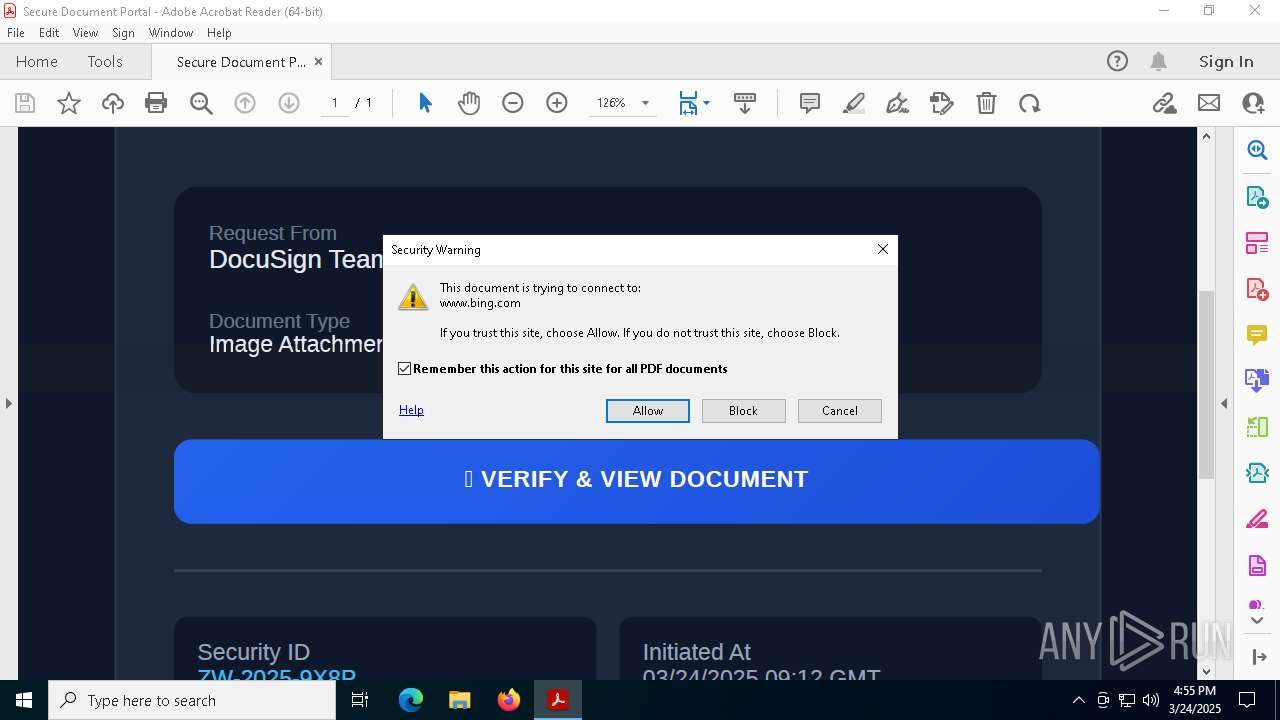Click the Upload to cloud icon
The width and height of the screenshot is (1280, 720).
pyautogui.click(x=113, y=103)
